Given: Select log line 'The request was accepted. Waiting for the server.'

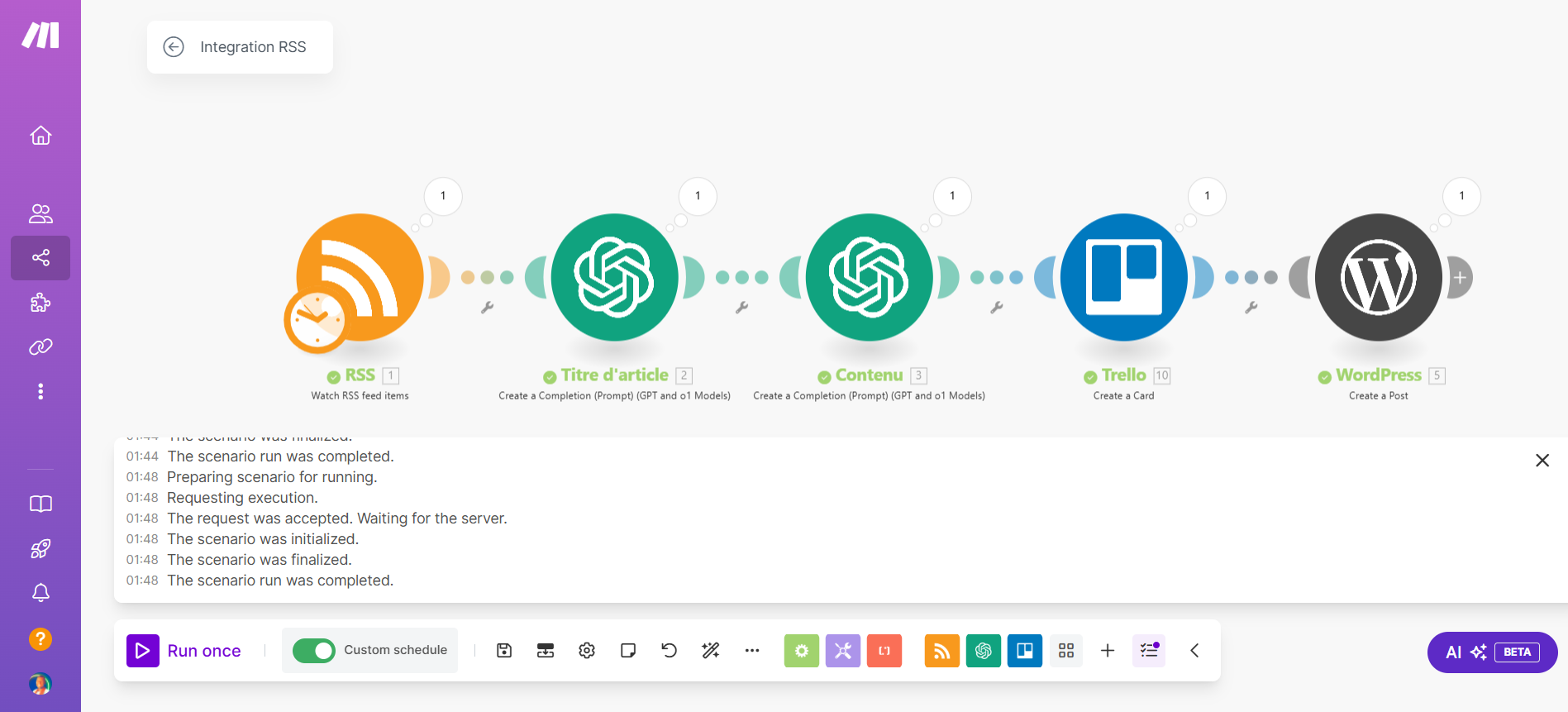Looking at the screenshot, I should click(337, 518).
